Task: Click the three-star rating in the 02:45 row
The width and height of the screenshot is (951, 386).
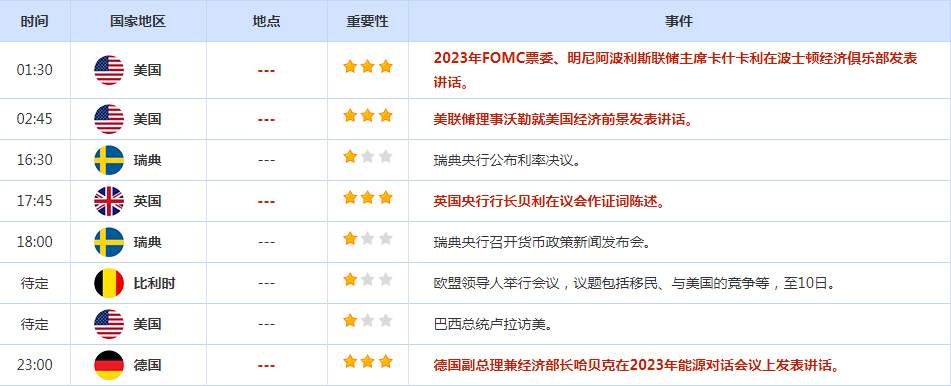Action: 368,115
